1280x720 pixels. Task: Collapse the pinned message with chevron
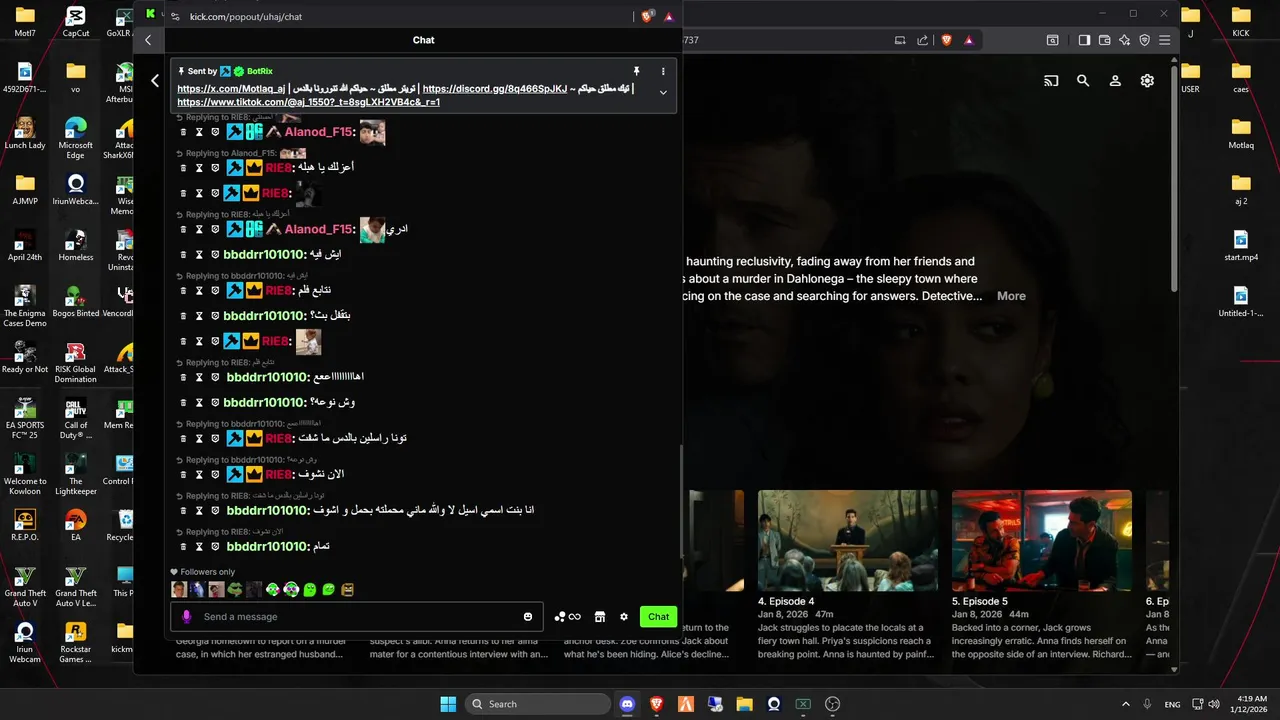(x=662, y=92)
